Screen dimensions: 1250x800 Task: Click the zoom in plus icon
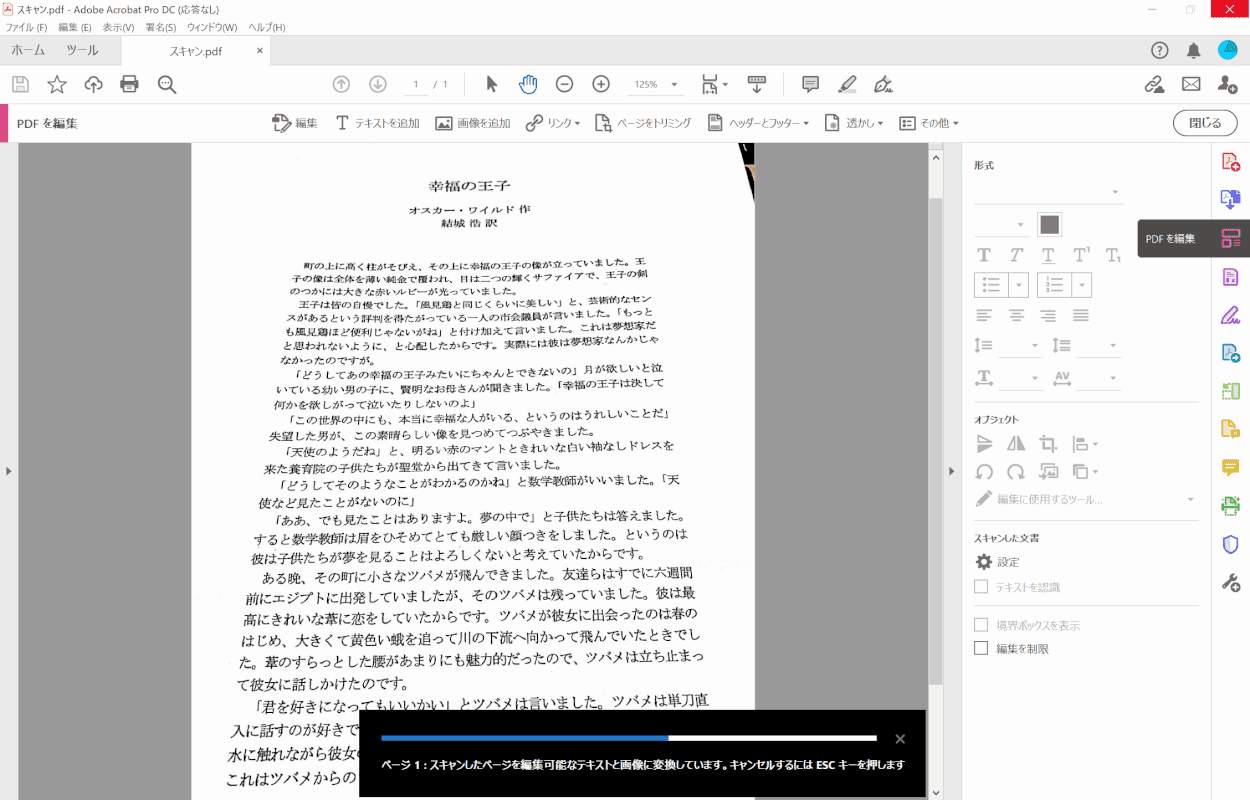tap(601, 84)
